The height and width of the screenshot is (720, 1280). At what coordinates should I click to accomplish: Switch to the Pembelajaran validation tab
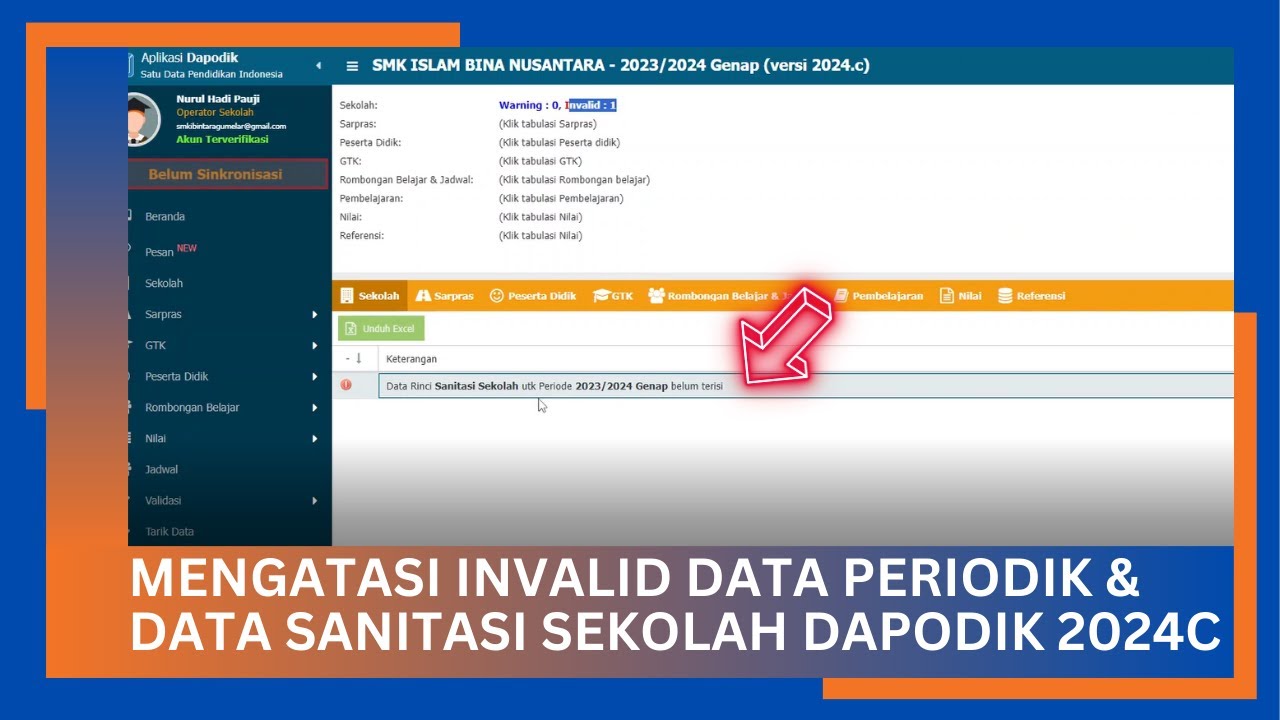[878, 295]
